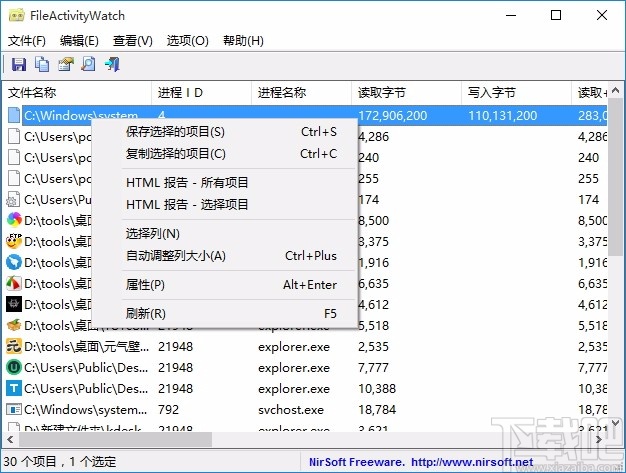The width and height of the screenshot is (626, 473).
Task: Click the yellow 元 icon in file list
Action: pyautogui.click(x=14, y=346)
